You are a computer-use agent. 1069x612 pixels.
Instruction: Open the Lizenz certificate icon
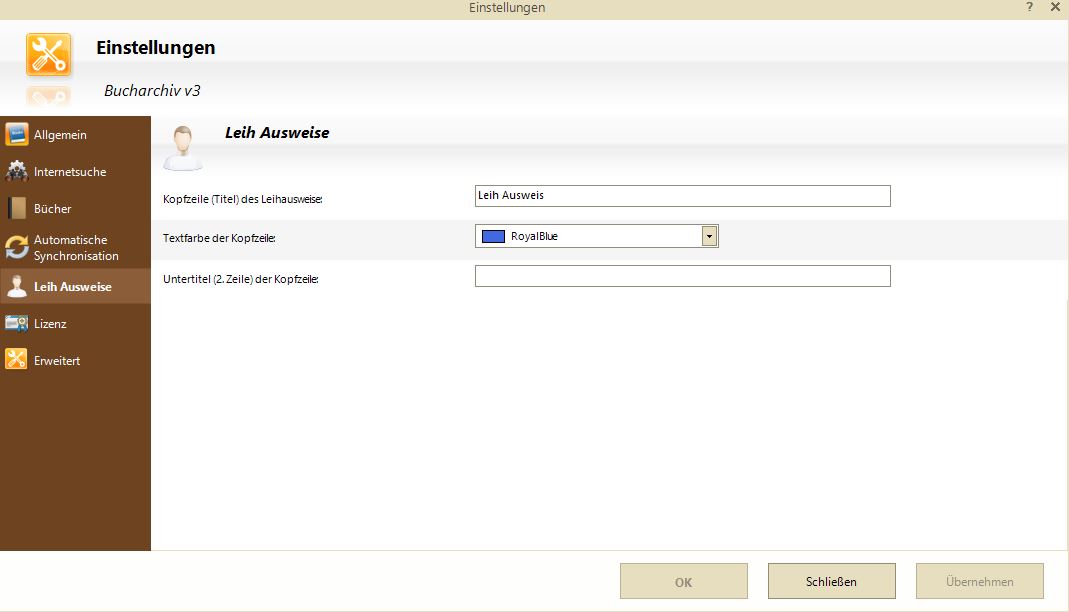(16, 323)
